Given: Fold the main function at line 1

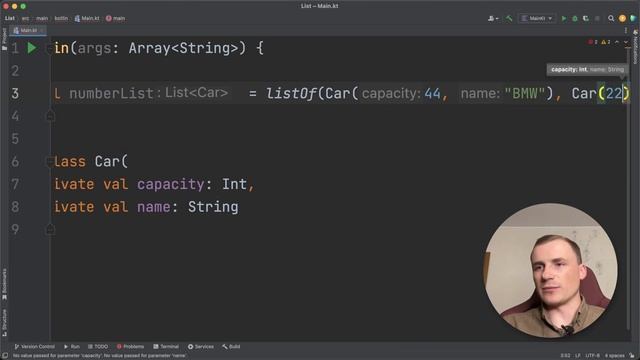Looking at the screenshot, I should pos(49,49).
